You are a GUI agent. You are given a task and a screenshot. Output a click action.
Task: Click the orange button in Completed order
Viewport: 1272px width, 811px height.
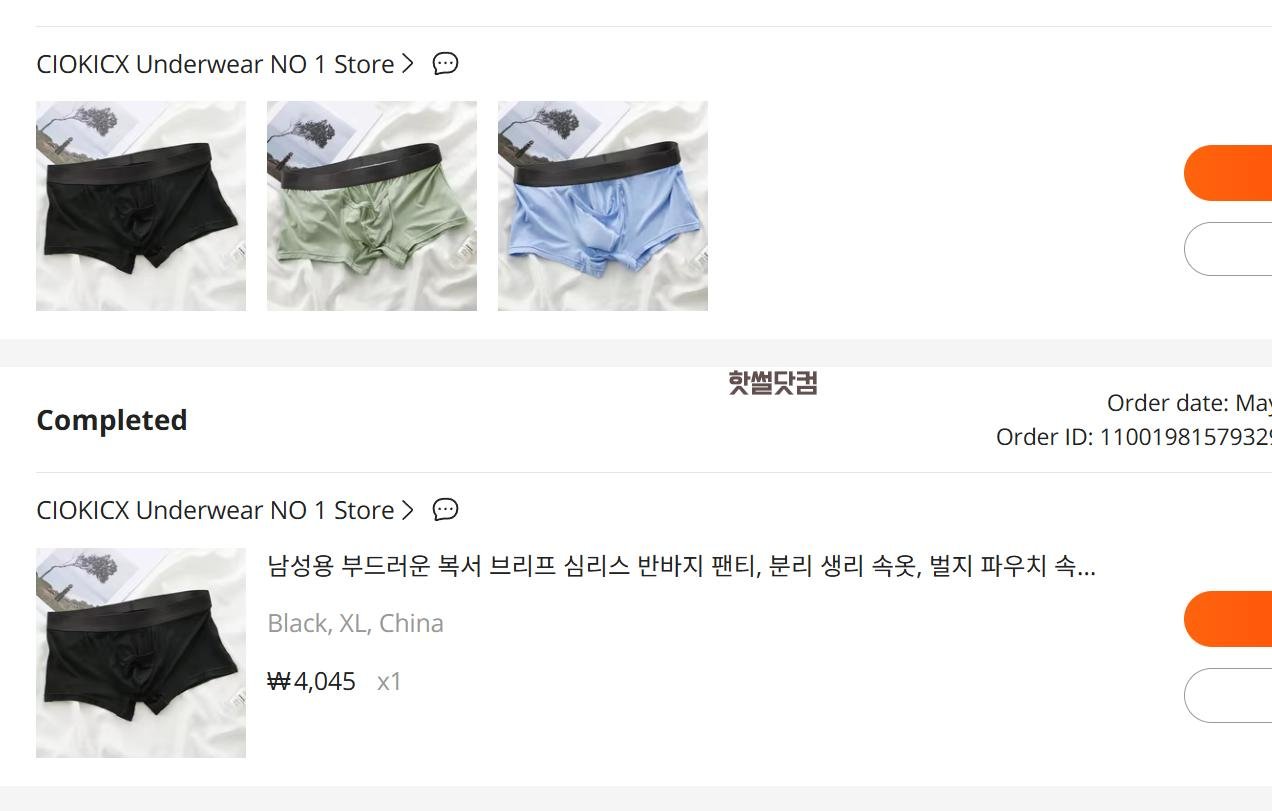pos(1228,619)
